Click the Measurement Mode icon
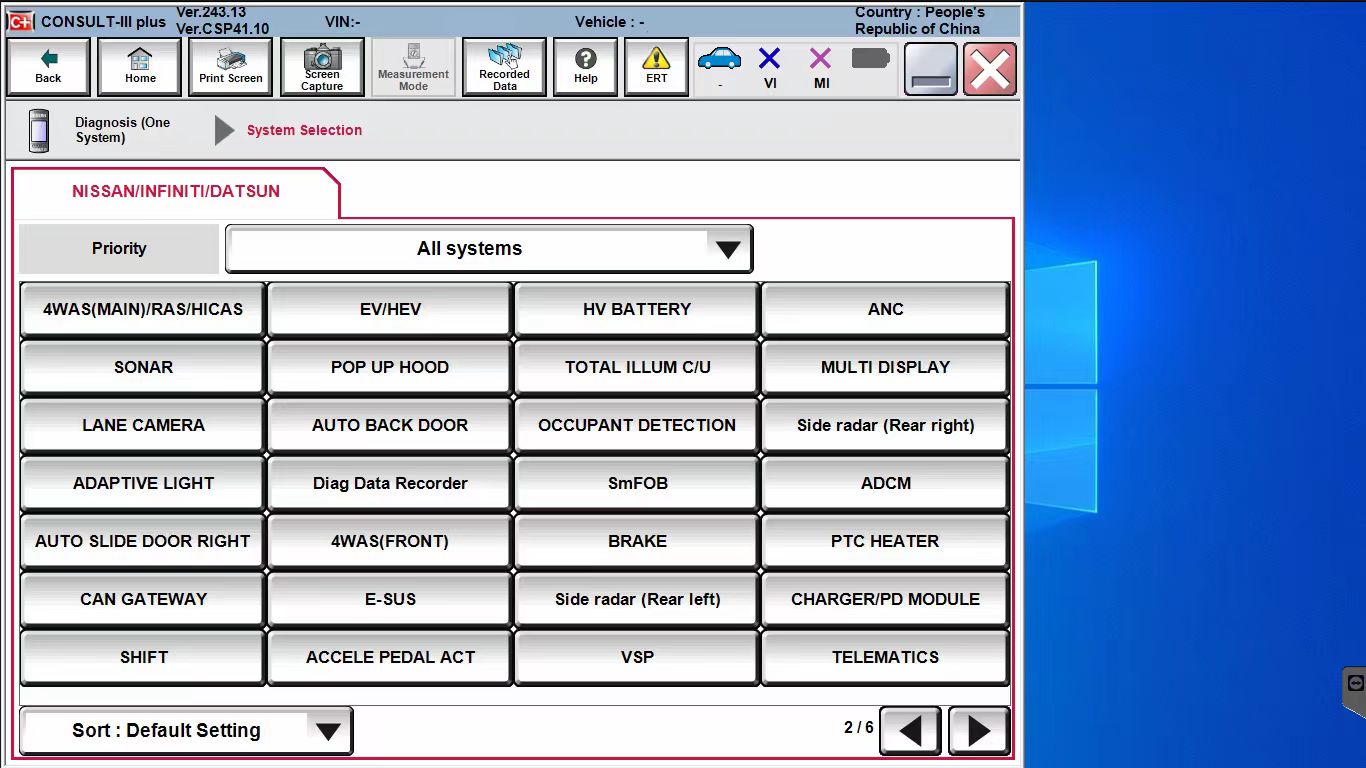Screen dimensions: 1366x768 pos(413,67)
